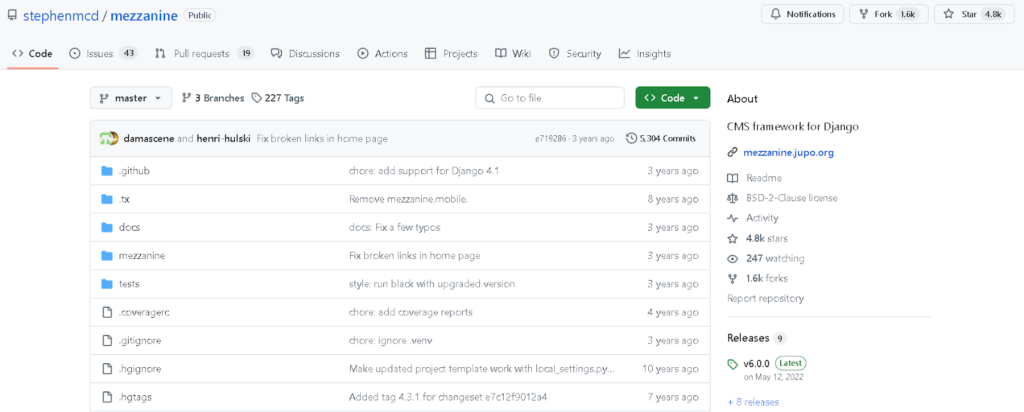Open the .github folder

click(135, 170)
